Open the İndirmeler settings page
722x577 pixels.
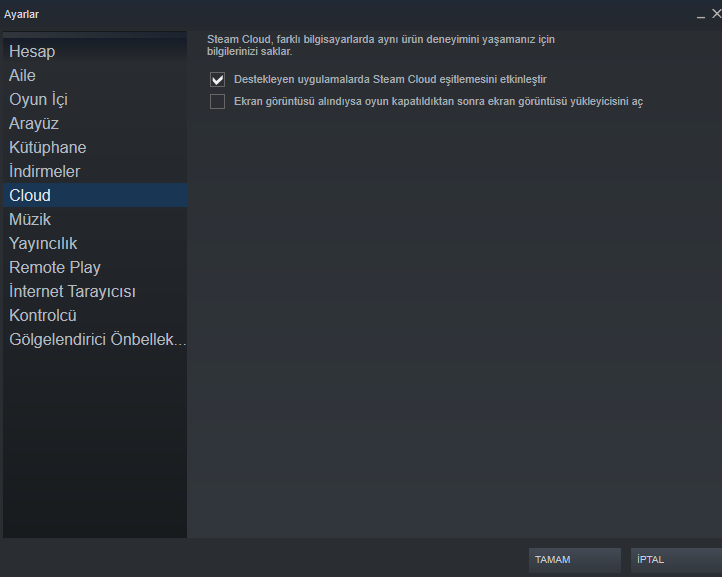coord(95,171)
